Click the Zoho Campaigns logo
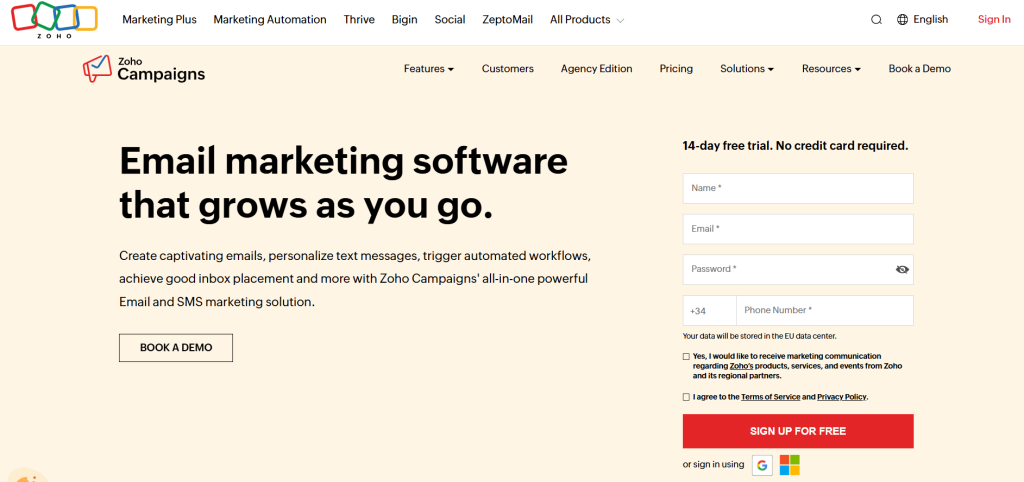This screenshot has height=482, width=1024. click(144, 69)
